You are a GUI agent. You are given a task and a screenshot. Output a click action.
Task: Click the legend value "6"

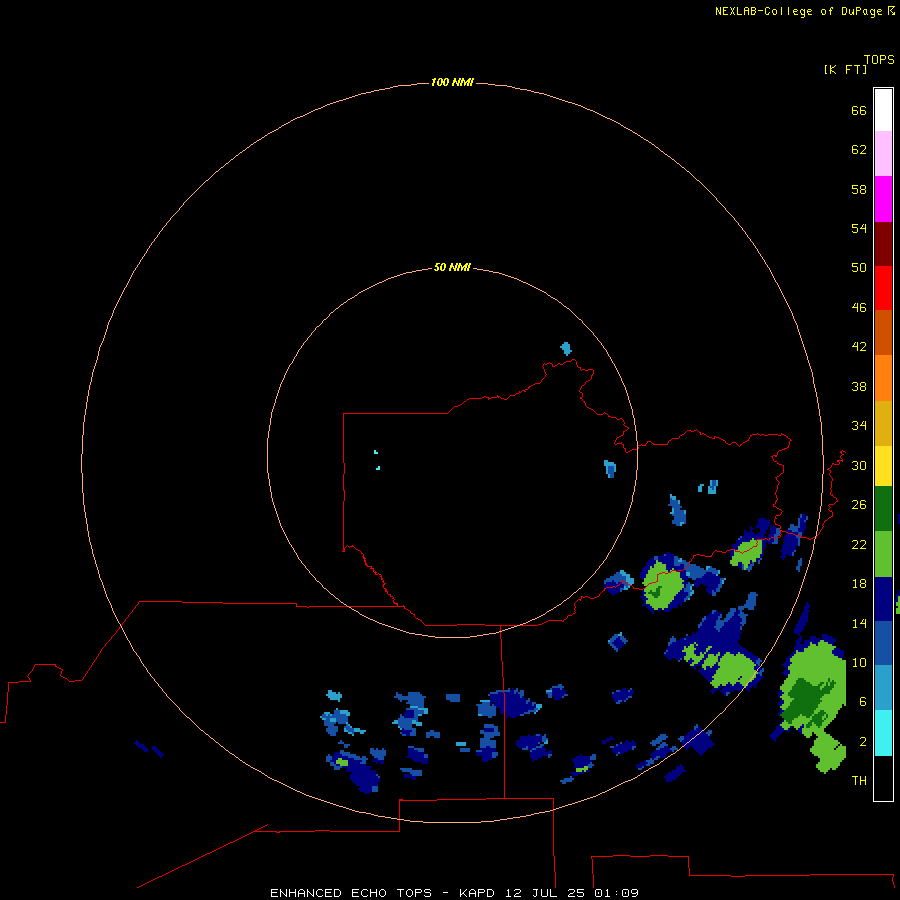[x=863, y=702]
